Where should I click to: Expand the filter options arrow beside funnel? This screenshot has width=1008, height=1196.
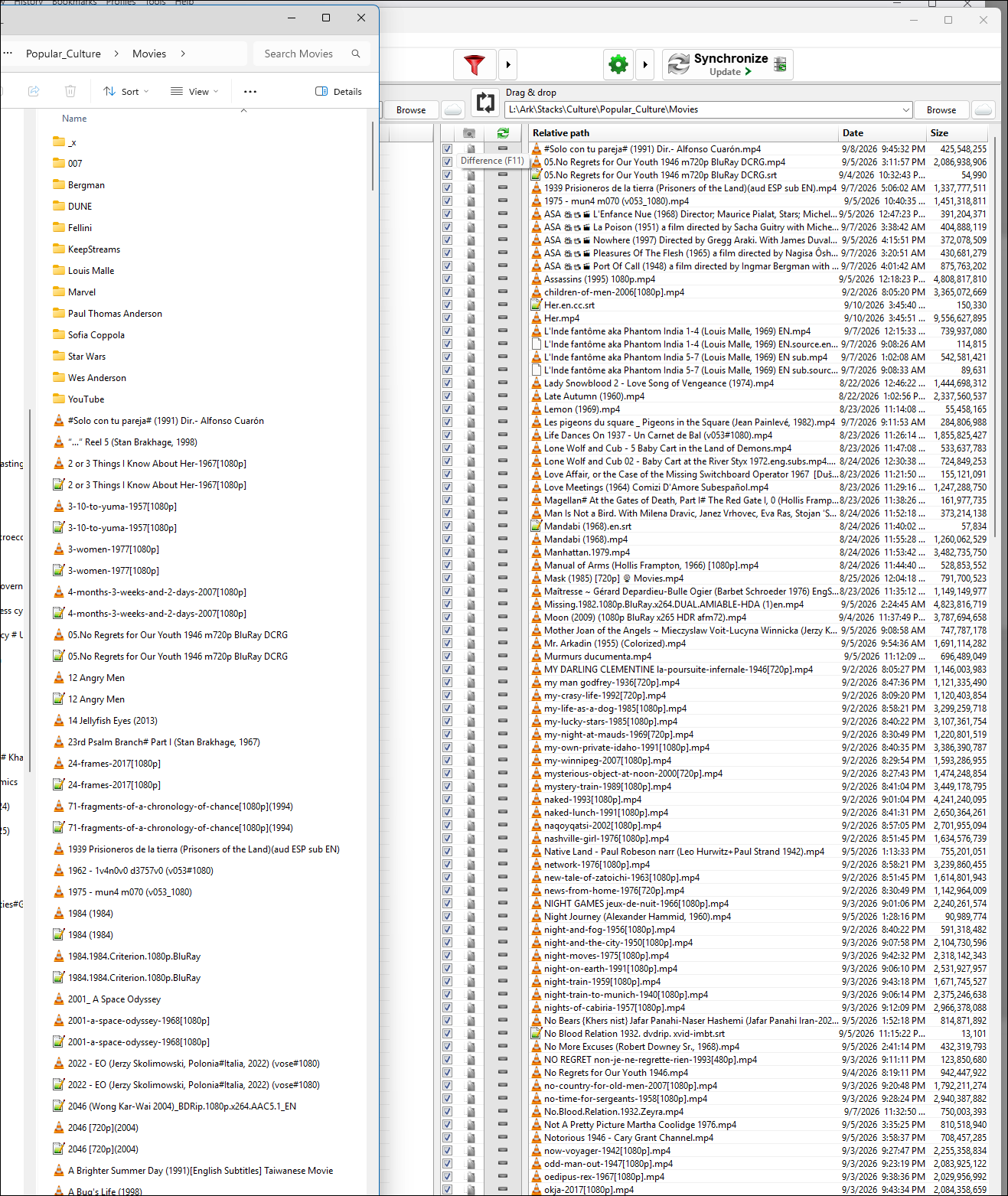(508, 65)
